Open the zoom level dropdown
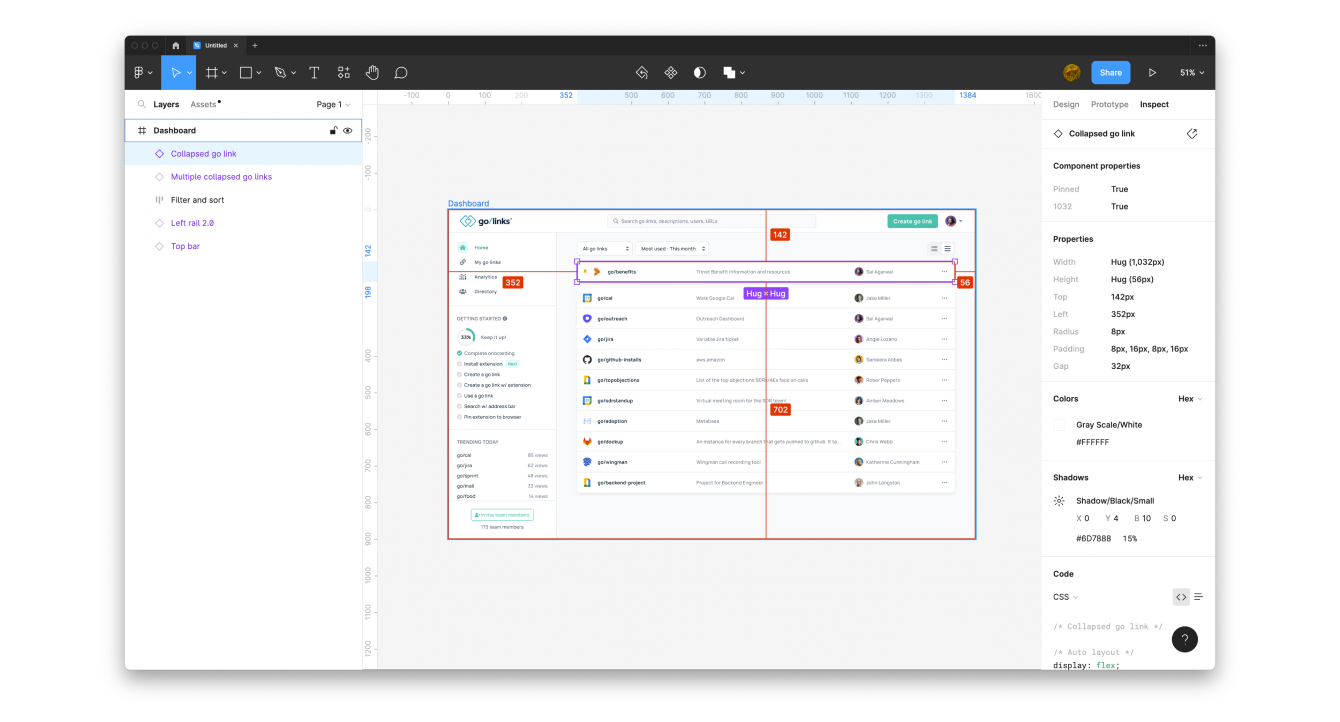 1190,72
